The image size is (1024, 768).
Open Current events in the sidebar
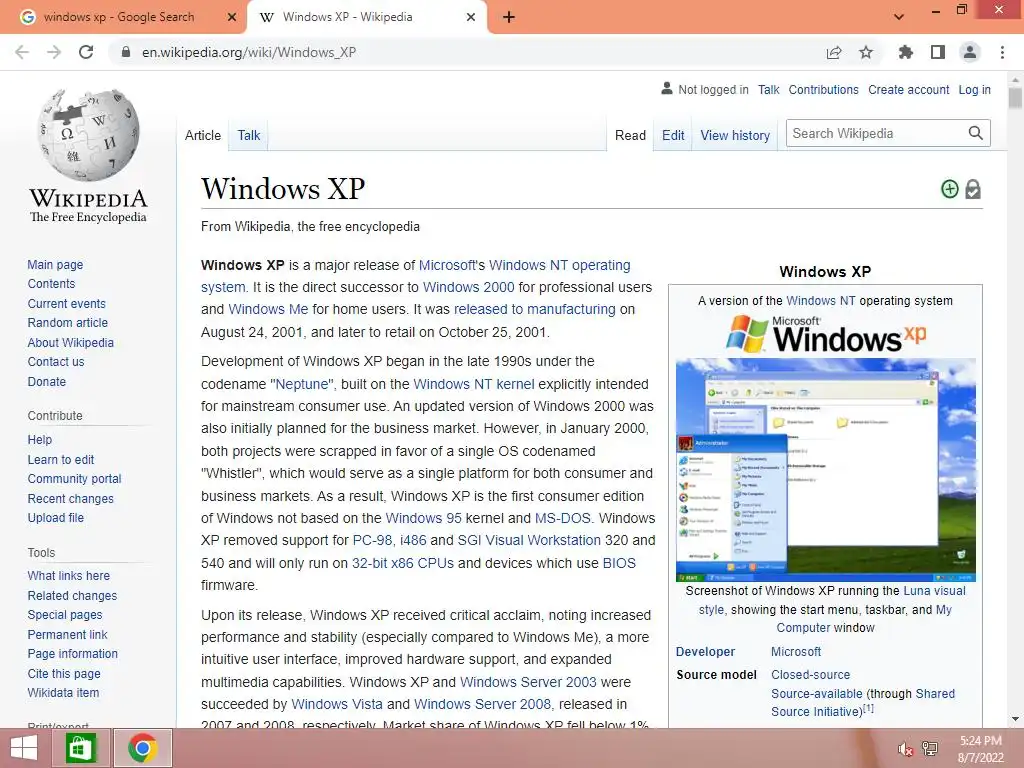pyautogui.click(x=66, y=304)
